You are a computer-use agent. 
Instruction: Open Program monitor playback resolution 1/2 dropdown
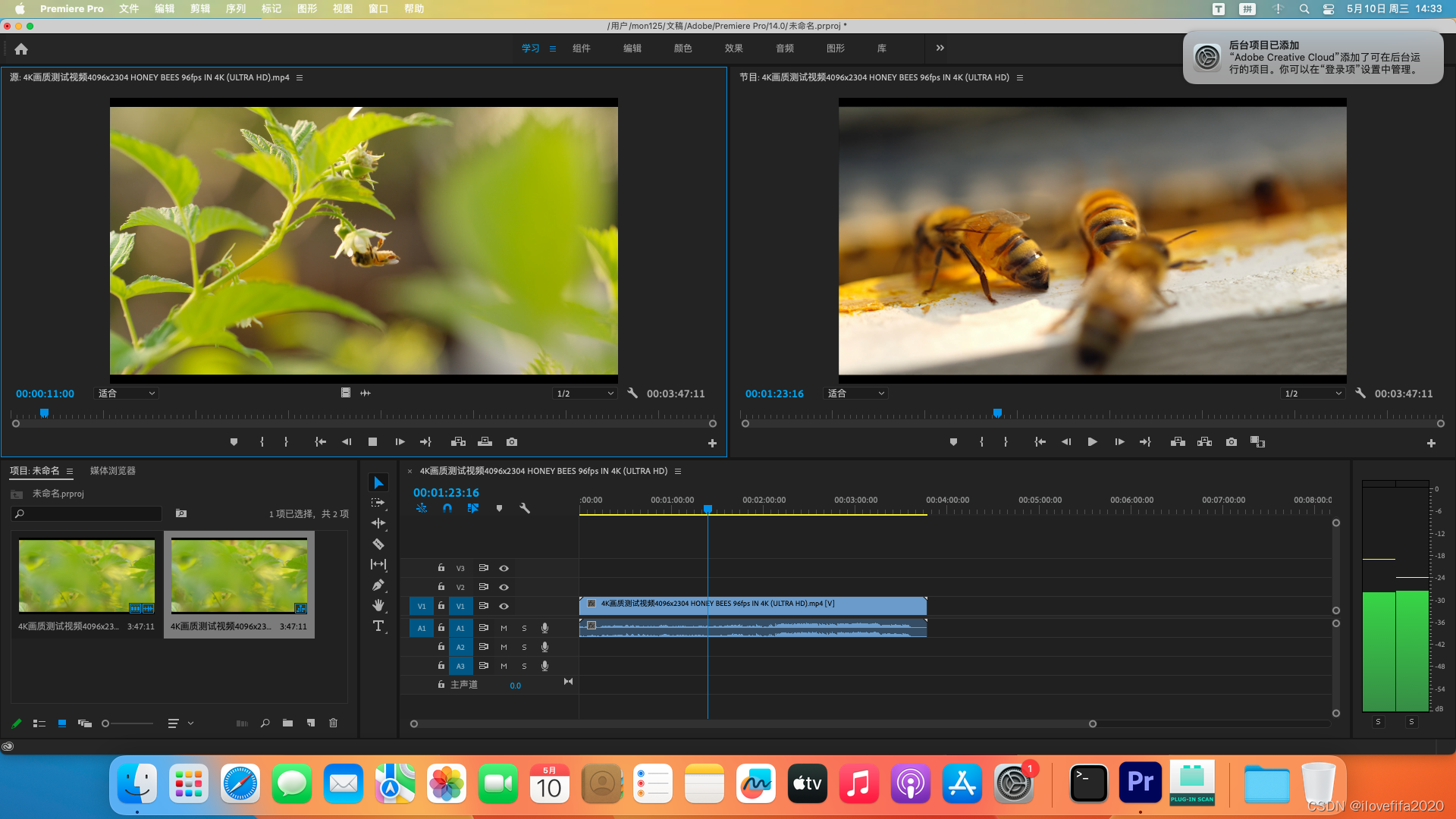[1313, 394]
